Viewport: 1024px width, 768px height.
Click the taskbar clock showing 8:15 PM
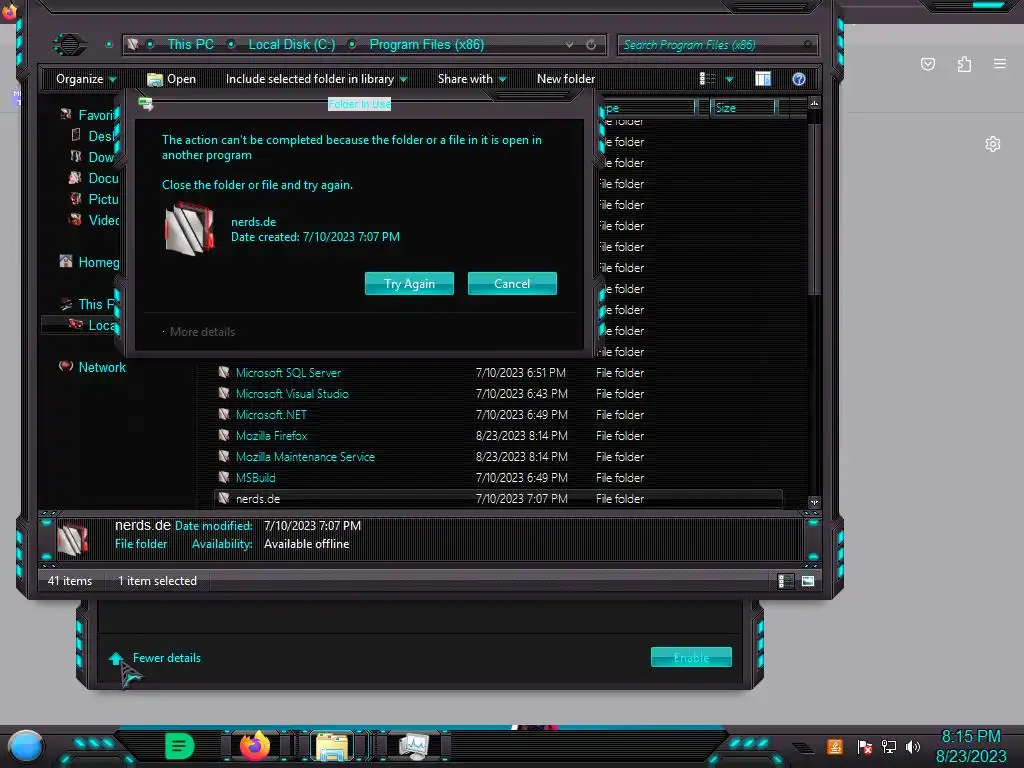971,746
